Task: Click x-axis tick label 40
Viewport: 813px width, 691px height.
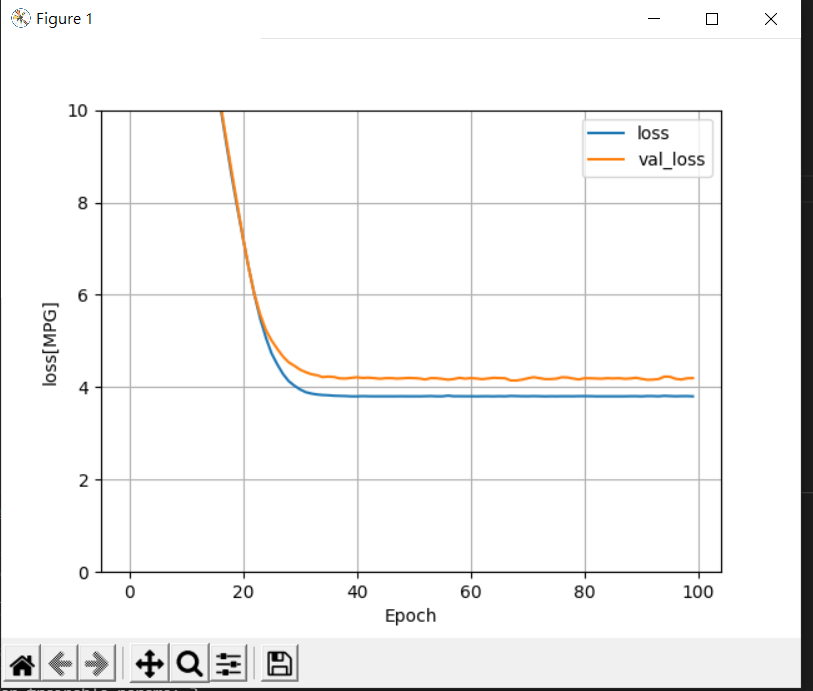Action: click(357, 592)
